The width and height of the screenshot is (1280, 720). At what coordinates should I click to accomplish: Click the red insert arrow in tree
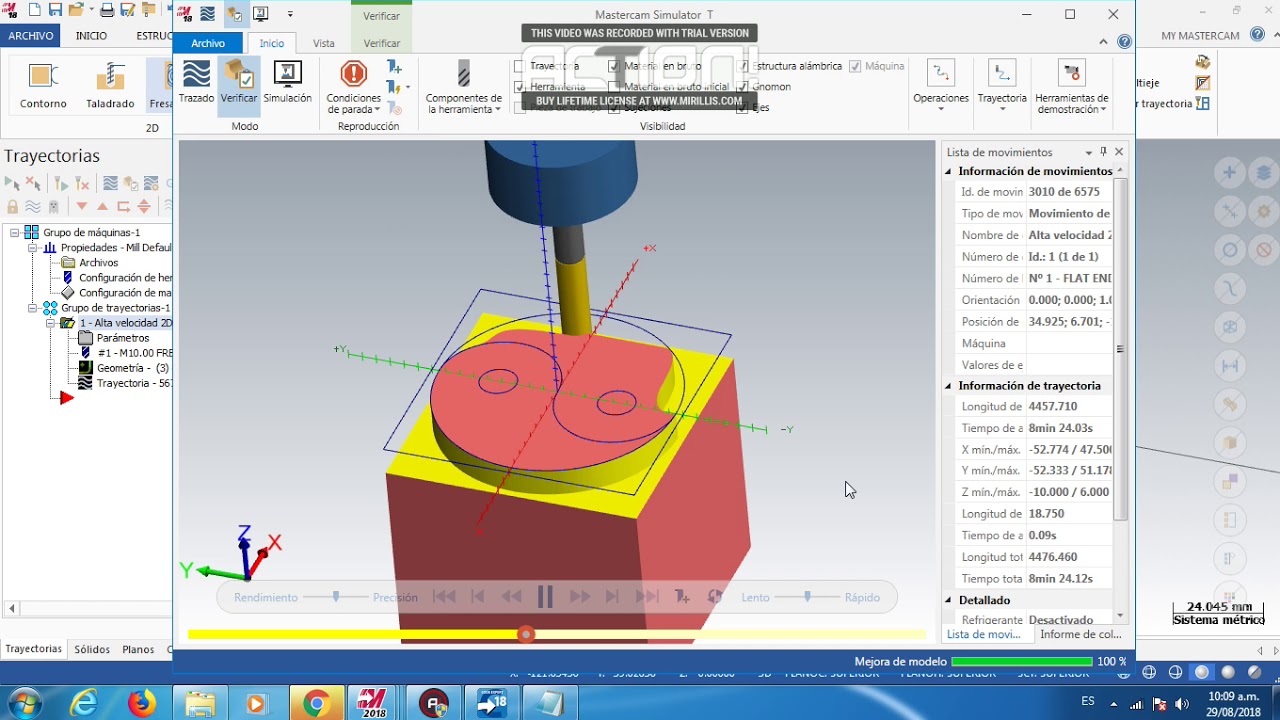[x=66, y=398]
